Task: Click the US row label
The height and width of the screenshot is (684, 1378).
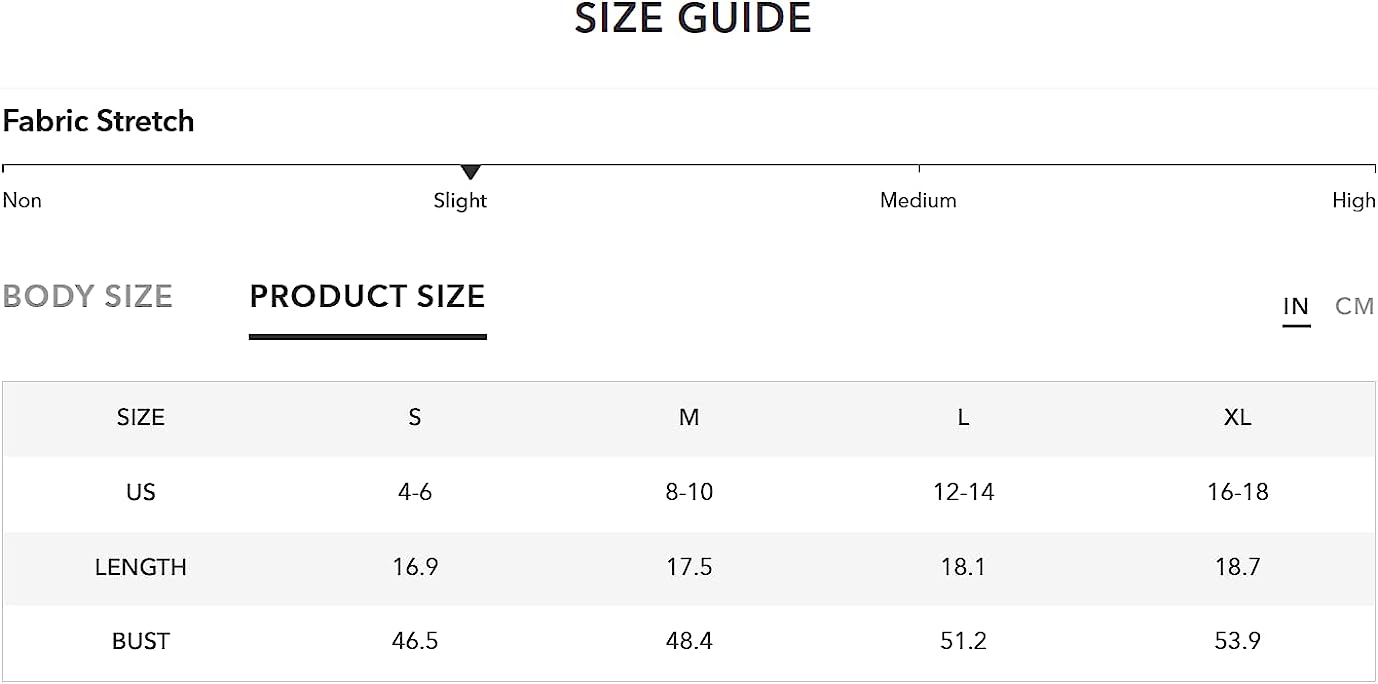Action: click(141, 492)
